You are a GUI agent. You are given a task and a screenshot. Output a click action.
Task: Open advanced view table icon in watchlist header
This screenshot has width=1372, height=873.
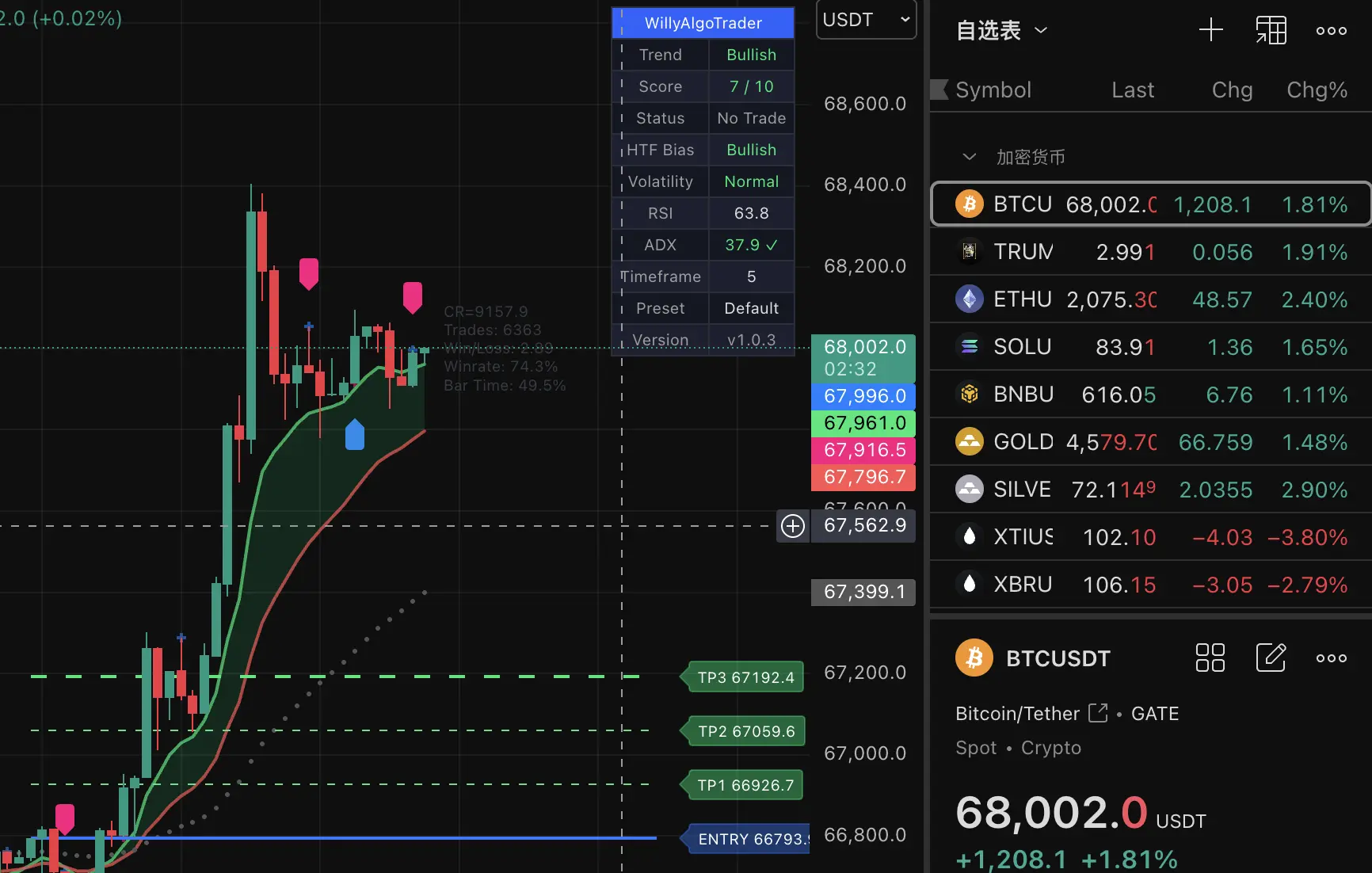(1271, 31)
